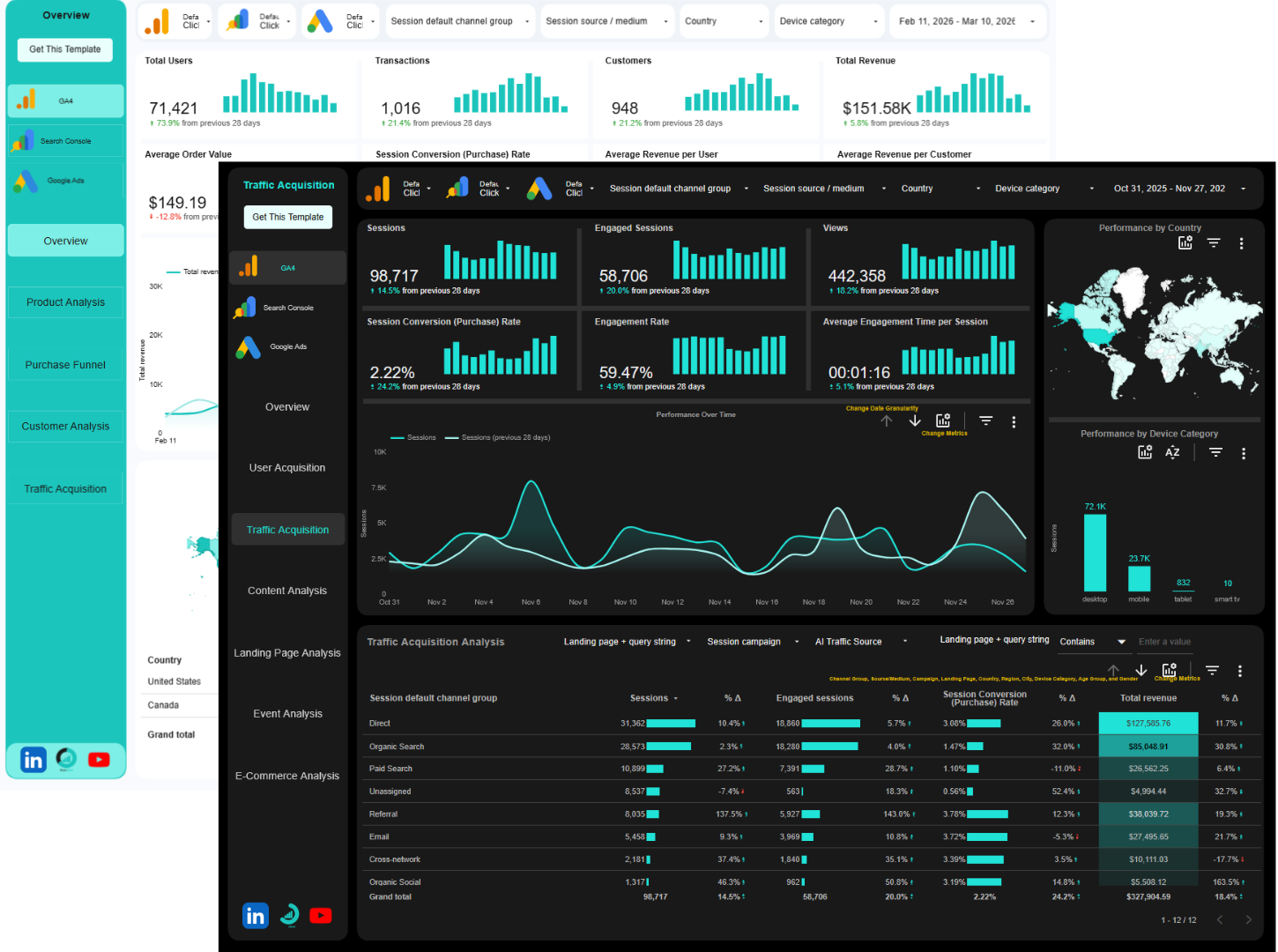Go to next page of traffic table
1278x952 pixels.
[x=1248, y=919]
